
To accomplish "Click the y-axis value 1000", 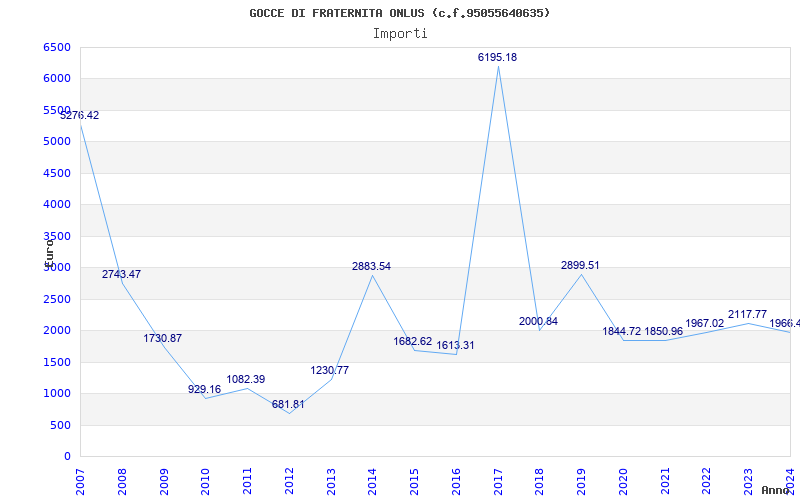I will click(57, 394).
